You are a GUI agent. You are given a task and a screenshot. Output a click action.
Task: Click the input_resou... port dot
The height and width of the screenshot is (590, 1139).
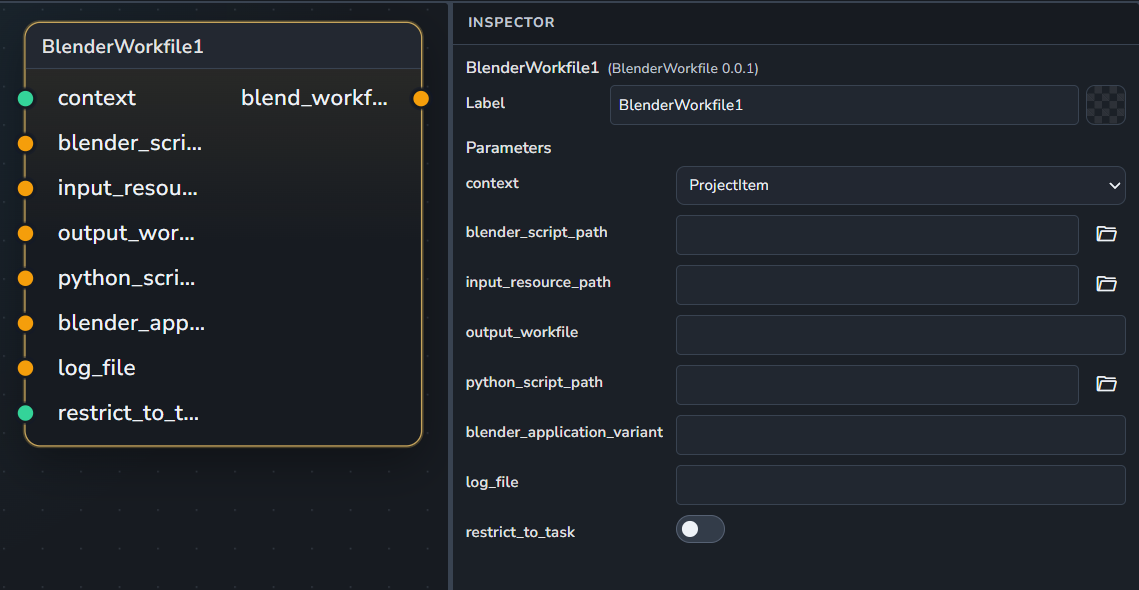tap(25, 189)
